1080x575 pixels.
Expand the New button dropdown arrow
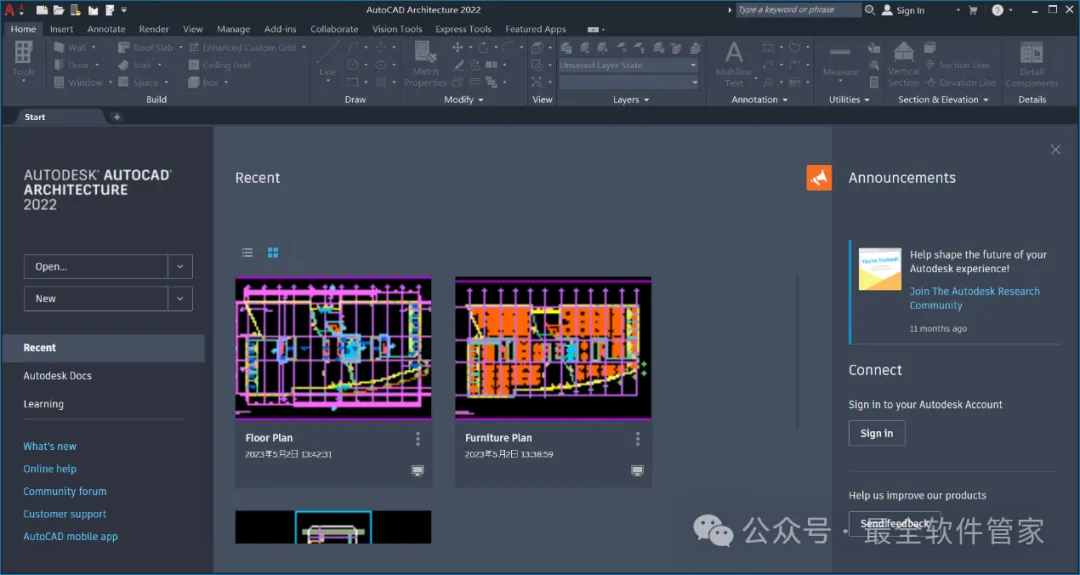click(180, 299)
